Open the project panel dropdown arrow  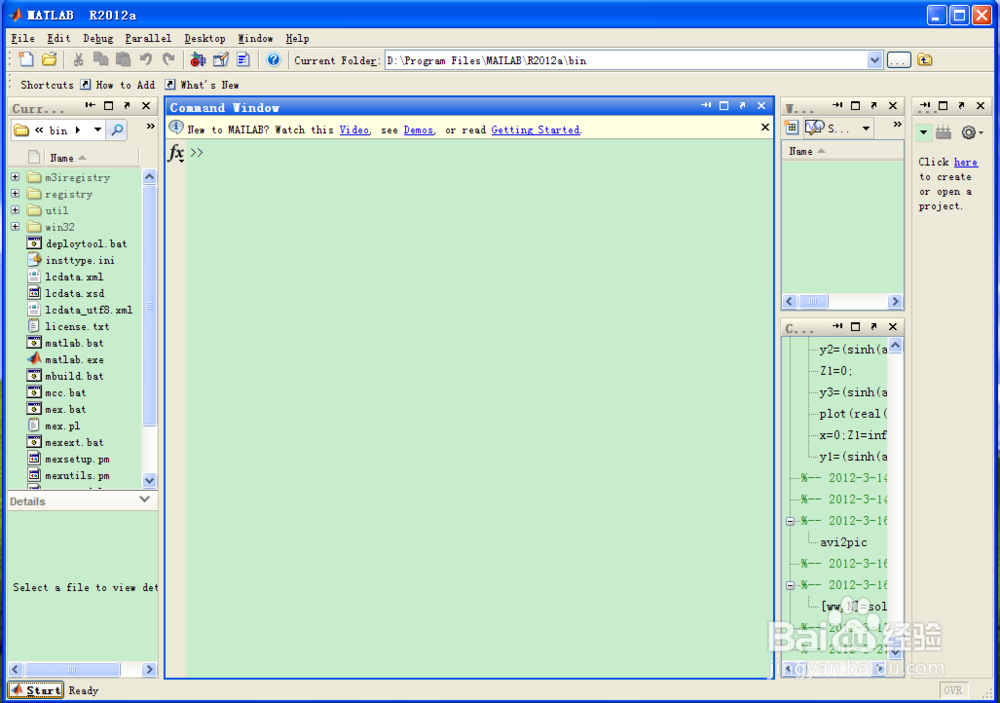[x=923, y=133]
